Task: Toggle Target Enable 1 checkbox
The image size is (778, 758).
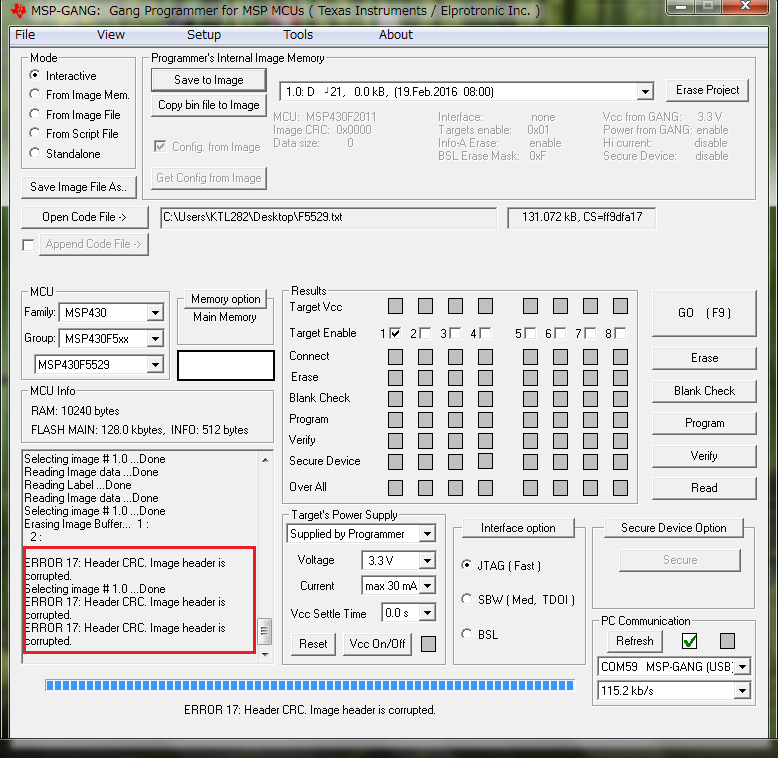Action: 395,333
